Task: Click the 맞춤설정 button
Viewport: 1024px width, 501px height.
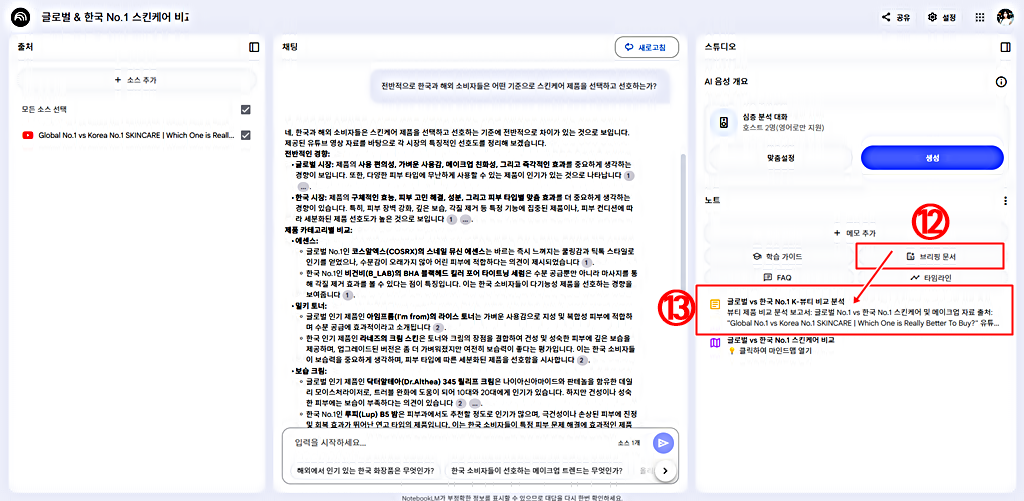Action: coord(781,158)
